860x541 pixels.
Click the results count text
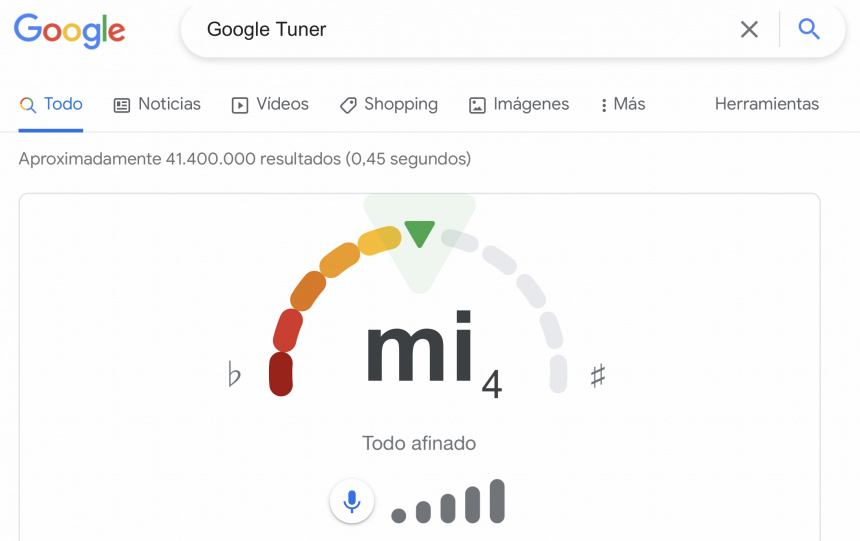(245, 159)
